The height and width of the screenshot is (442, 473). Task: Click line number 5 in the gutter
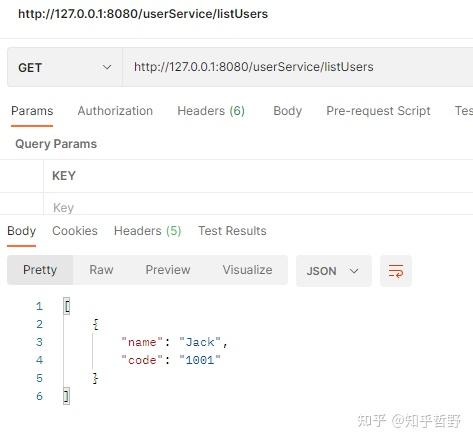tap(39, 378)
